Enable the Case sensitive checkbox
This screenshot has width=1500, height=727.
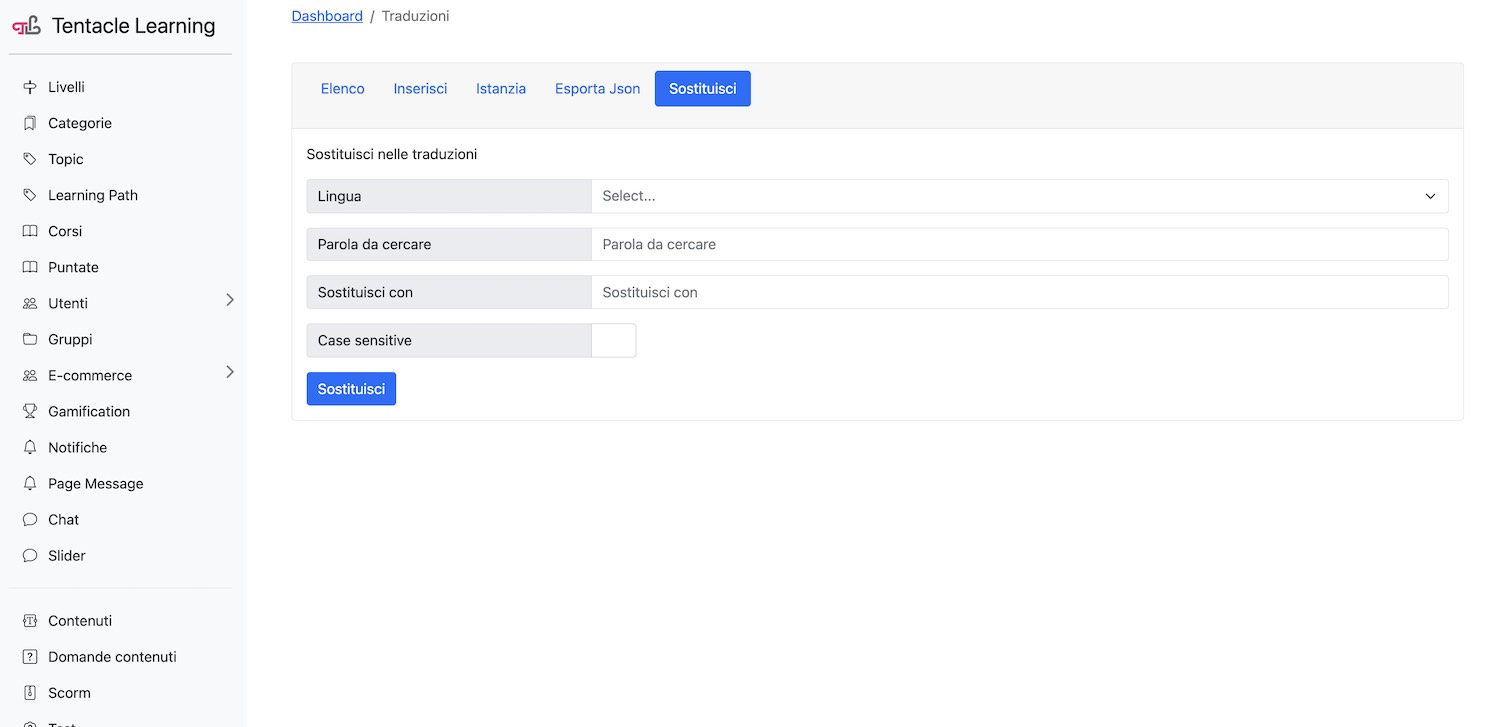tap(613, 340)
